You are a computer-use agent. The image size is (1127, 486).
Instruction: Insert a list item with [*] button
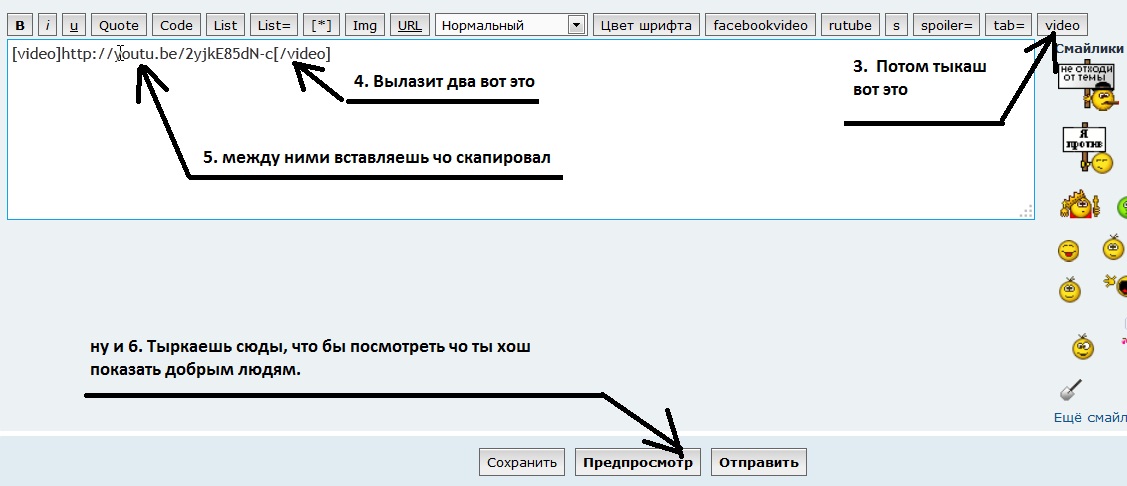(x=321, y=25)
